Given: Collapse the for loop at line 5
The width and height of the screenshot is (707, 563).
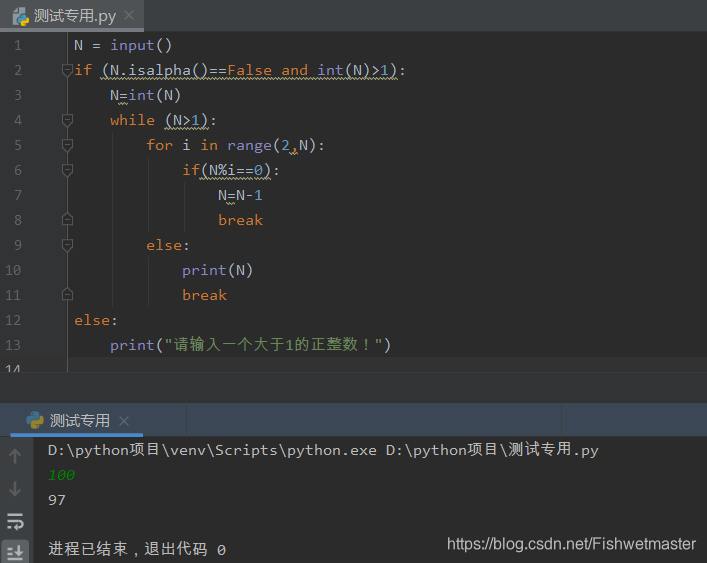Looking at the screenshot, I should point(67,145).
